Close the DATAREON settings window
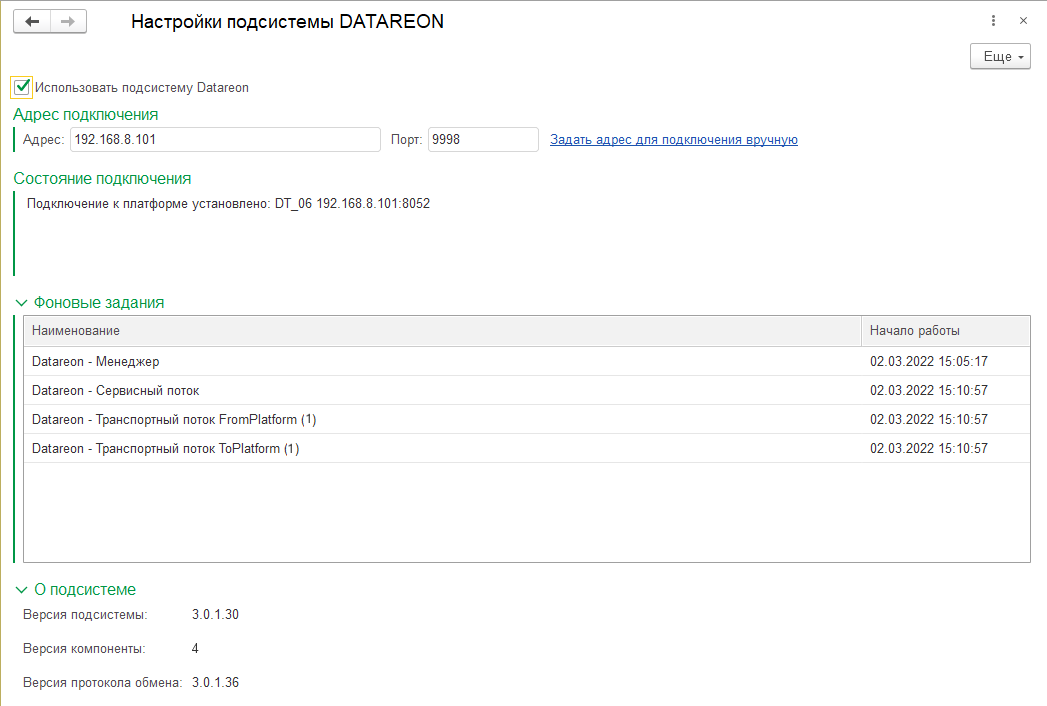Screen dimensions: 1047x706 (x=1023, y=21)
